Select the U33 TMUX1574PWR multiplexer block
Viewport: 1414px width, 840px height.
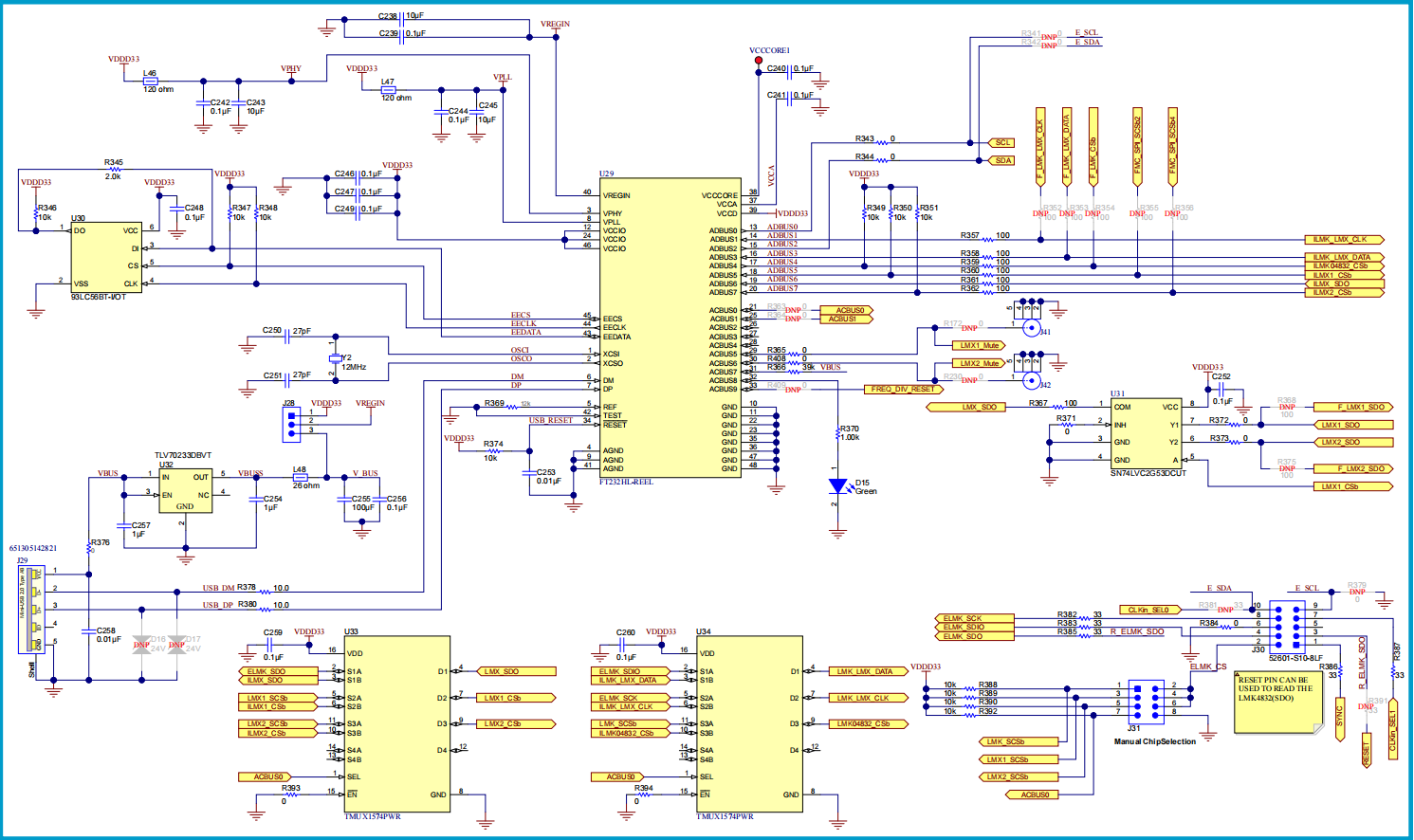396,724
